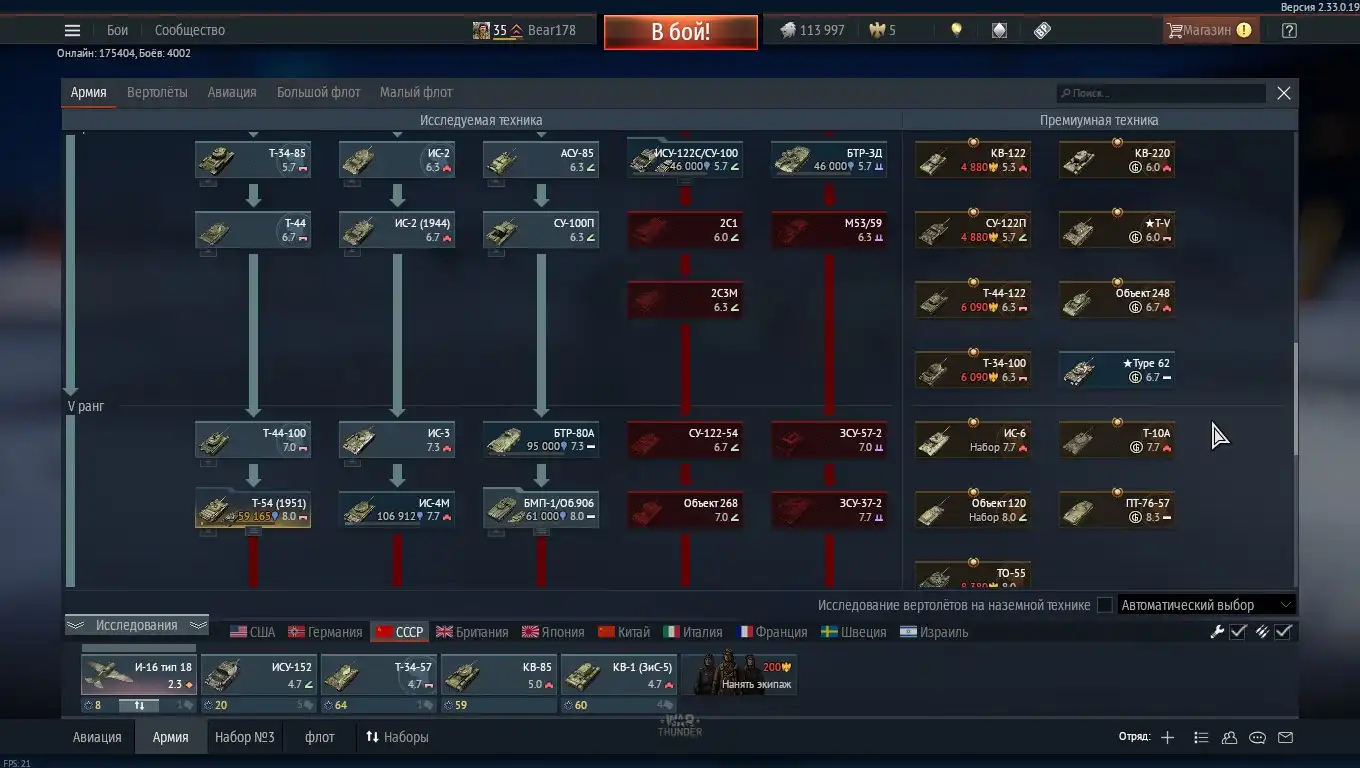This screenshot has height=768, width=1360.
Task: Click the golden eagles currency icon
Action: click(x=877, y=30)
